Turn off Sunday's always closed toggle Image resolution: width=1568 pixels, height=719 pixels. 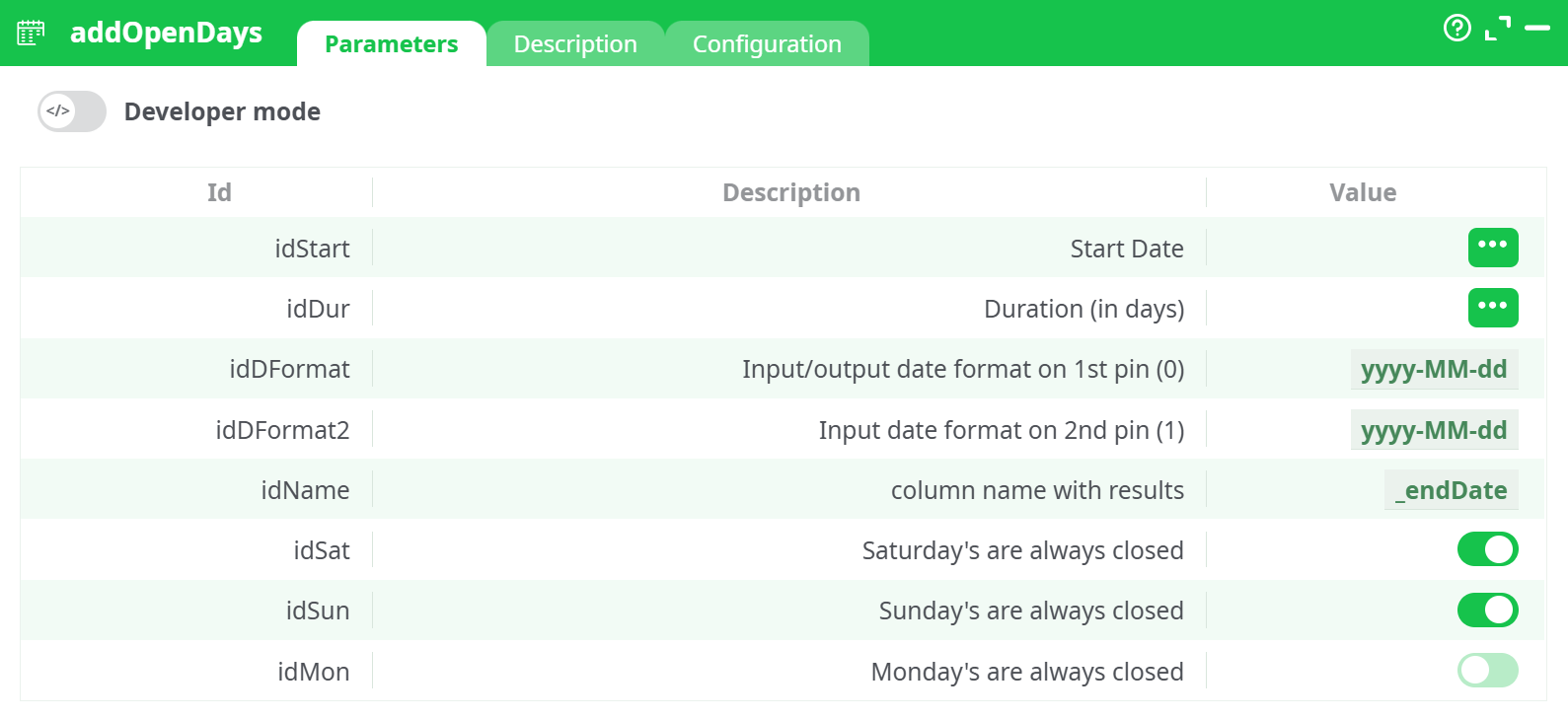[1487, 611]
